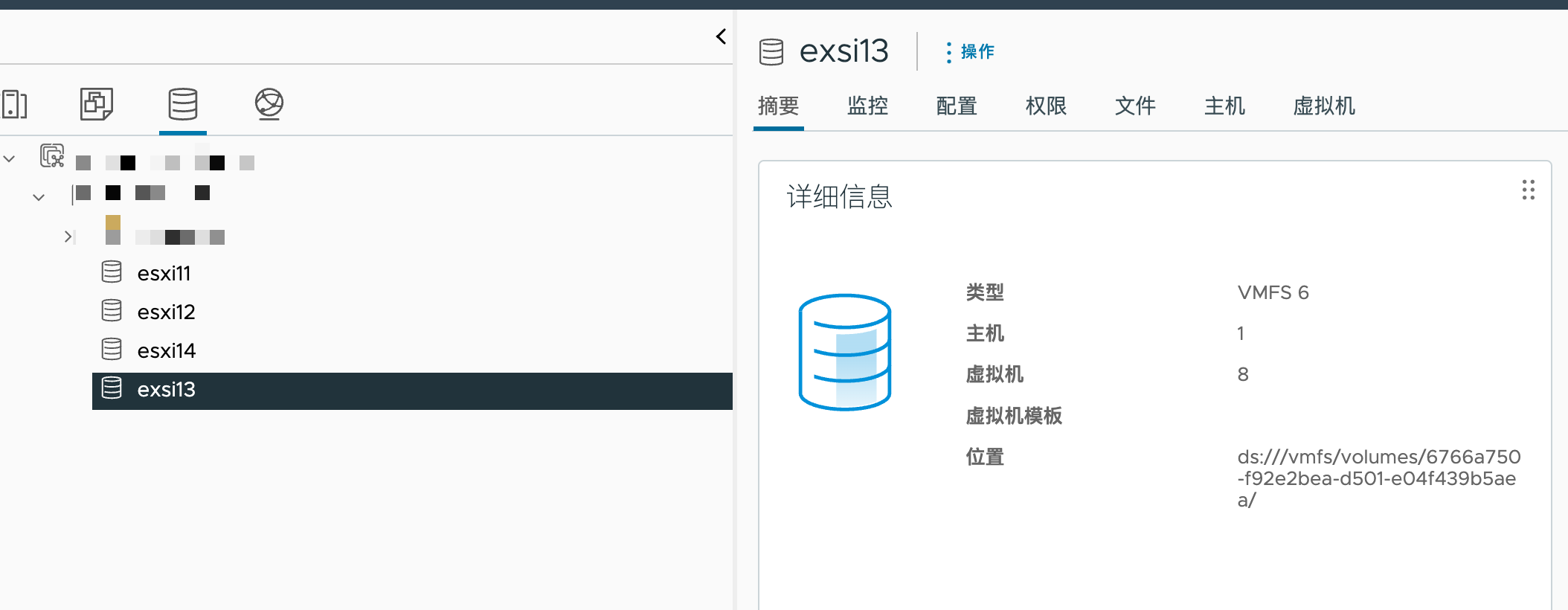Open the Hosts and Clusters view
This screenshot has height=610, width=1568.
(14, 104)
